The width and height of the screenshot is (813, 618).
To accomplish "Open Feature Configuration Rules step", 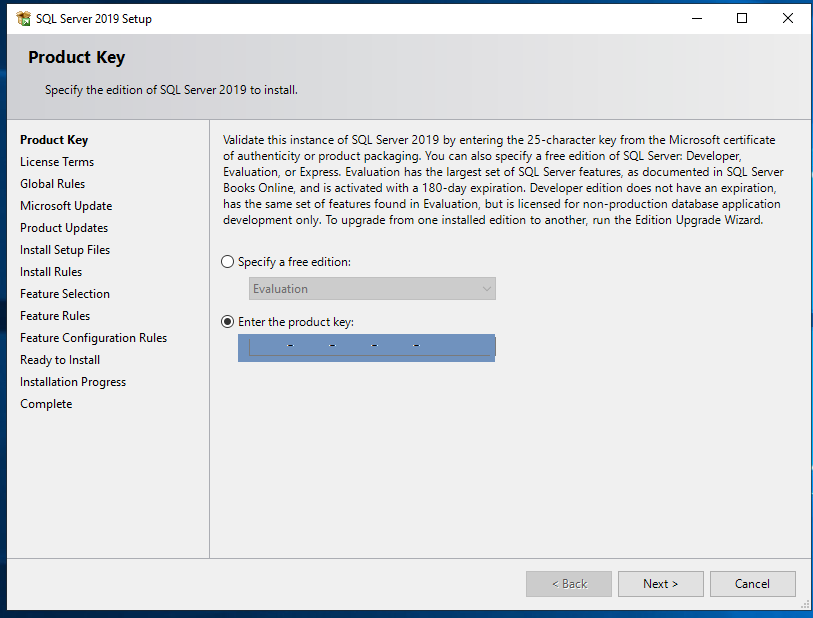I will click(x=93, y=337).
